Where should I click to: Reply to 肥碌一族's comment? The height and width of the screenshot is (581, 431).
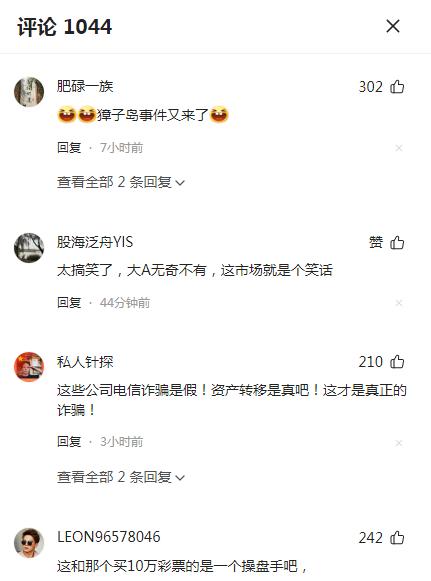[69, 148]
